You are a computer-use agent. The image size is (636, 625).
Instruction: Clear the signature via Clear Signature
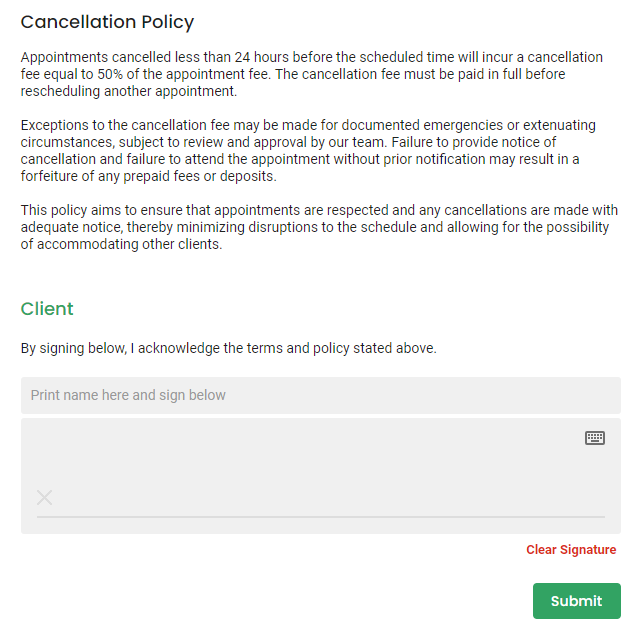click(571, 550)
